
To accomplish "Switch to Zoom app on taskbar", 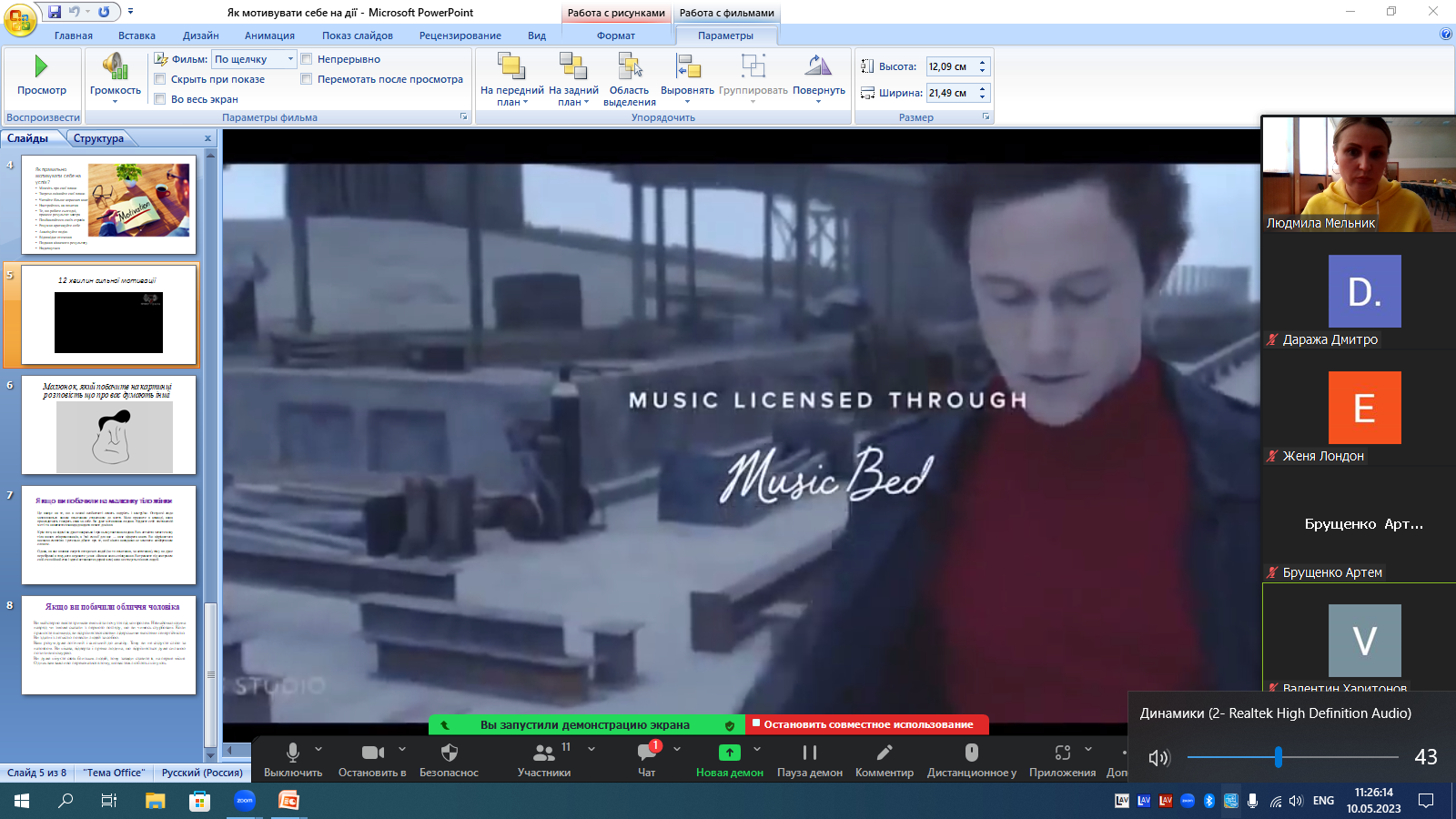I will click(245, 801).
